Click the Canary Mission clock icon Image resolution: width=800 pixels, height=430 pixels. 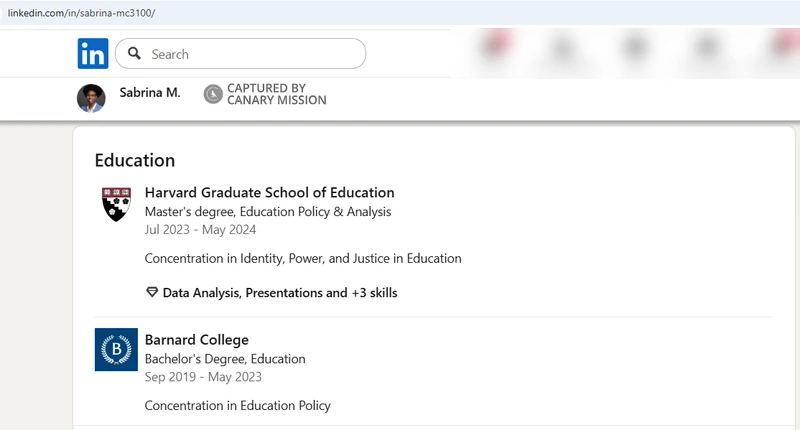point(213,94)
